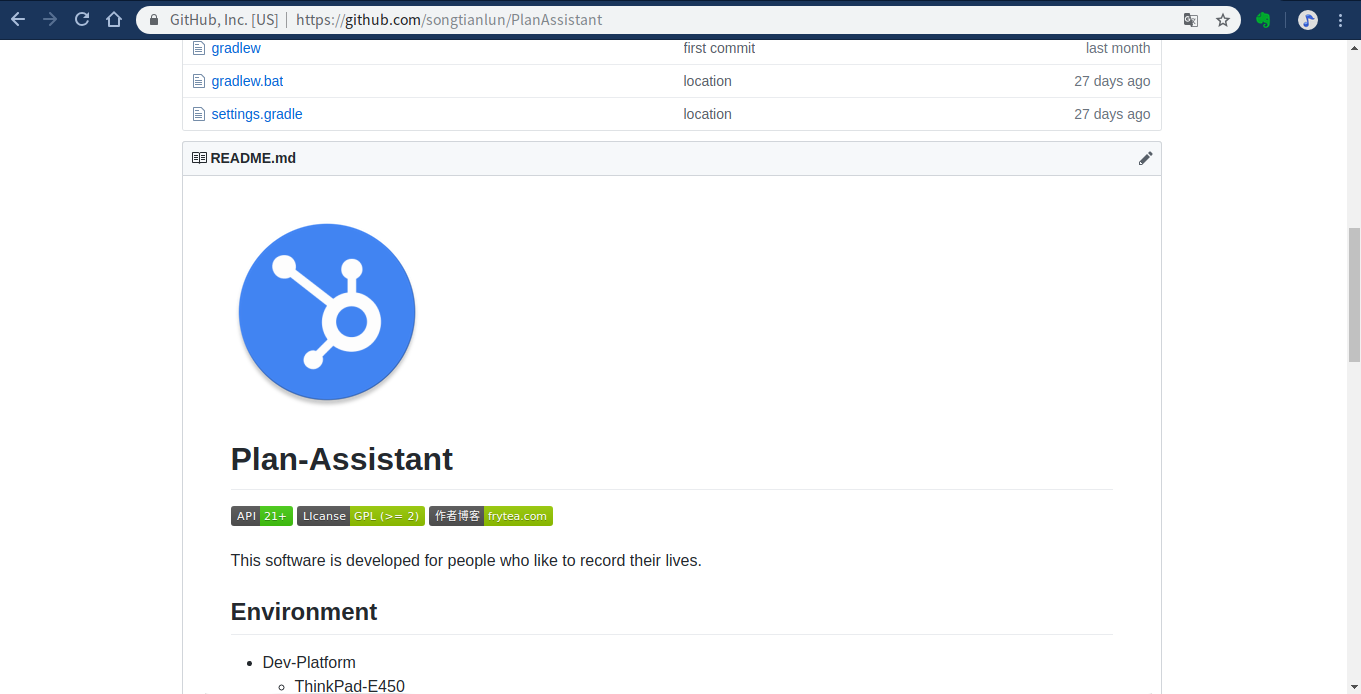This screenshot has width=1361, height=694.
Task: Click the blue Plan-Assistant logo image
Action: [x=327, y=313]
